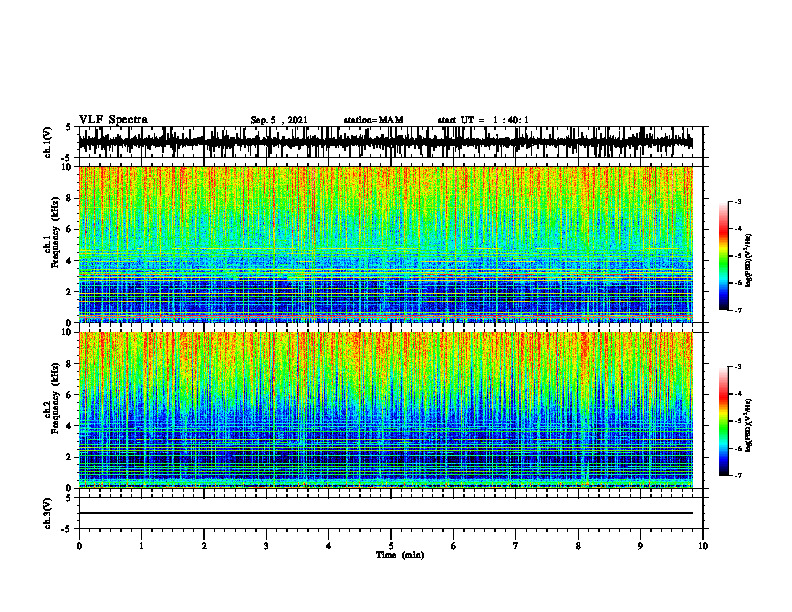The height and width of the screenshot is (612, 792).
Task: Click the log(PSD) label beside ch.2 colorbar
Action: 749,424
